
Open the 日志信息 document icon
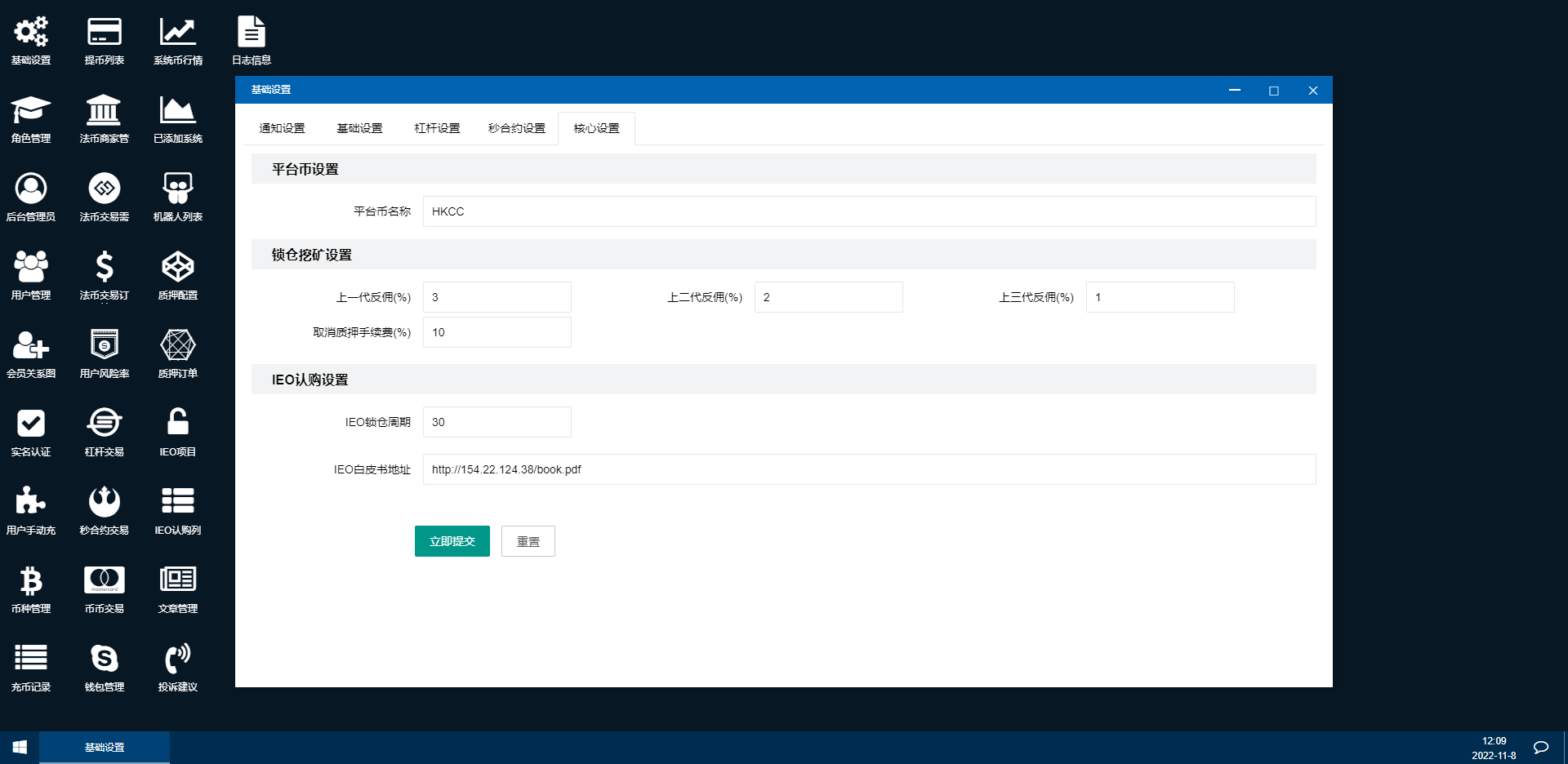point(252,32)
